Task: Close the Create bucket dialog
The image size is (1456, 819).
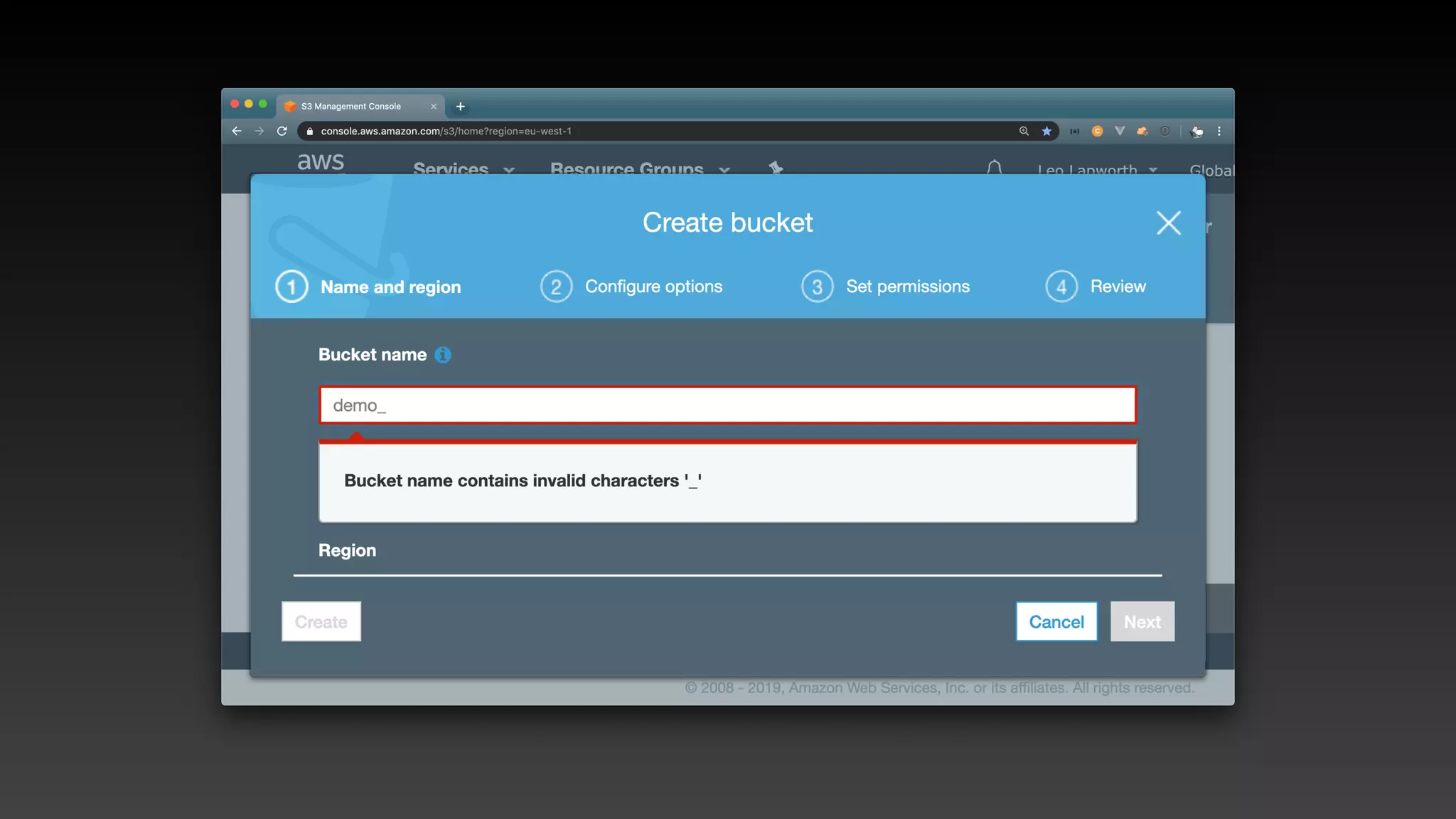Action: [1168, 223]
